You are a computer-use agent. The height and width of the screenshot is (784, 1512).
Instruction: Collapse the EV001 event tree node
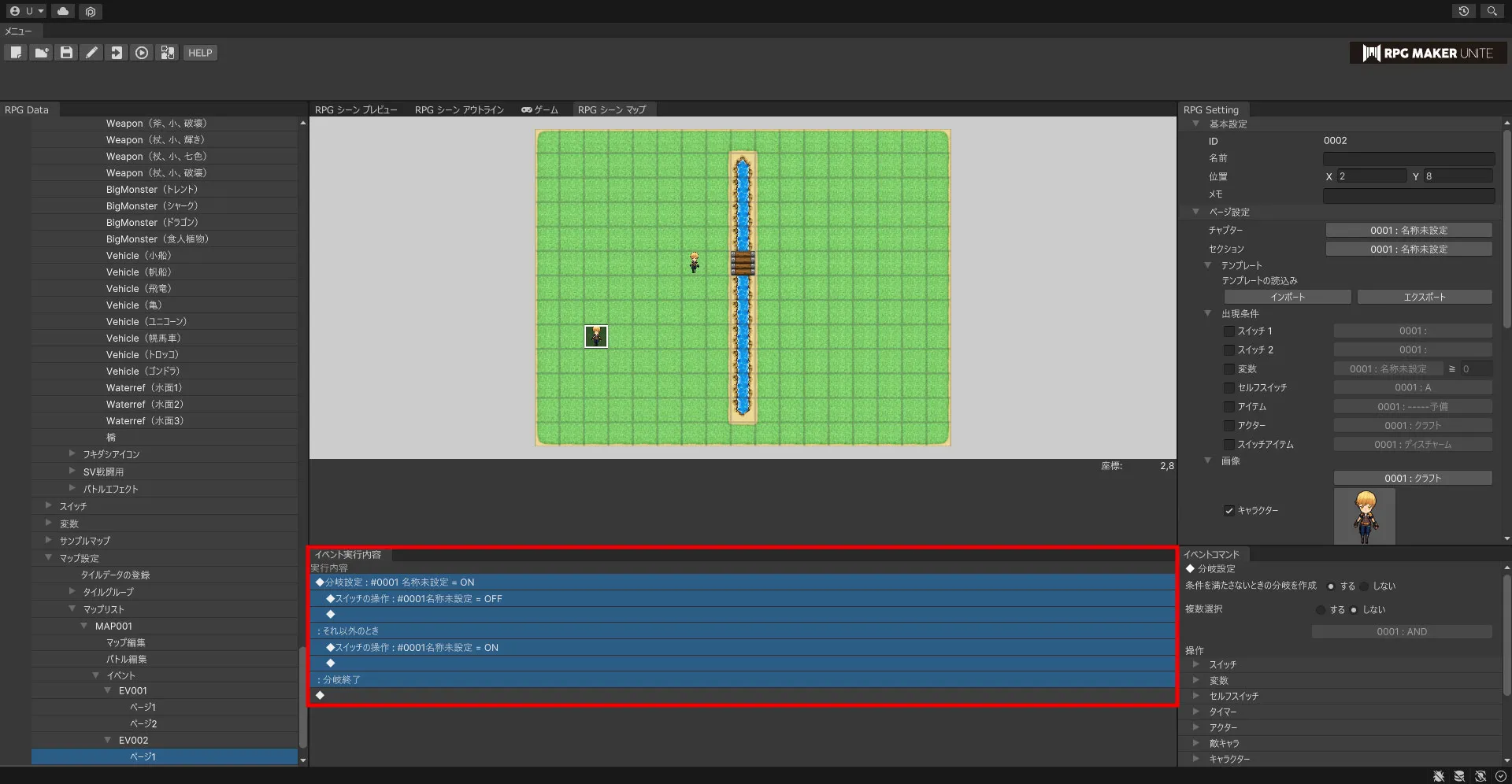(x=108, y=691)
